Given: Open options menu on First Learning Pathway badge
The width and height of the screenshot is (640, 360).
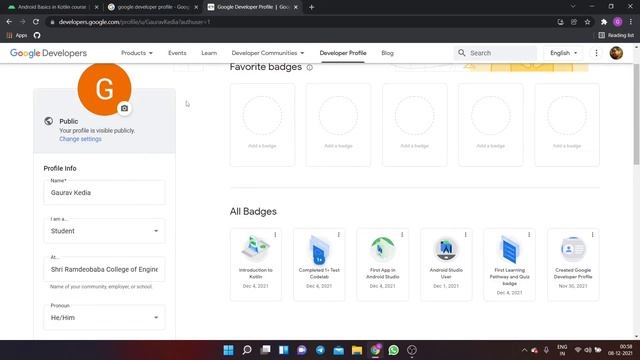Looking at the screenshot, I should [529, 235].
